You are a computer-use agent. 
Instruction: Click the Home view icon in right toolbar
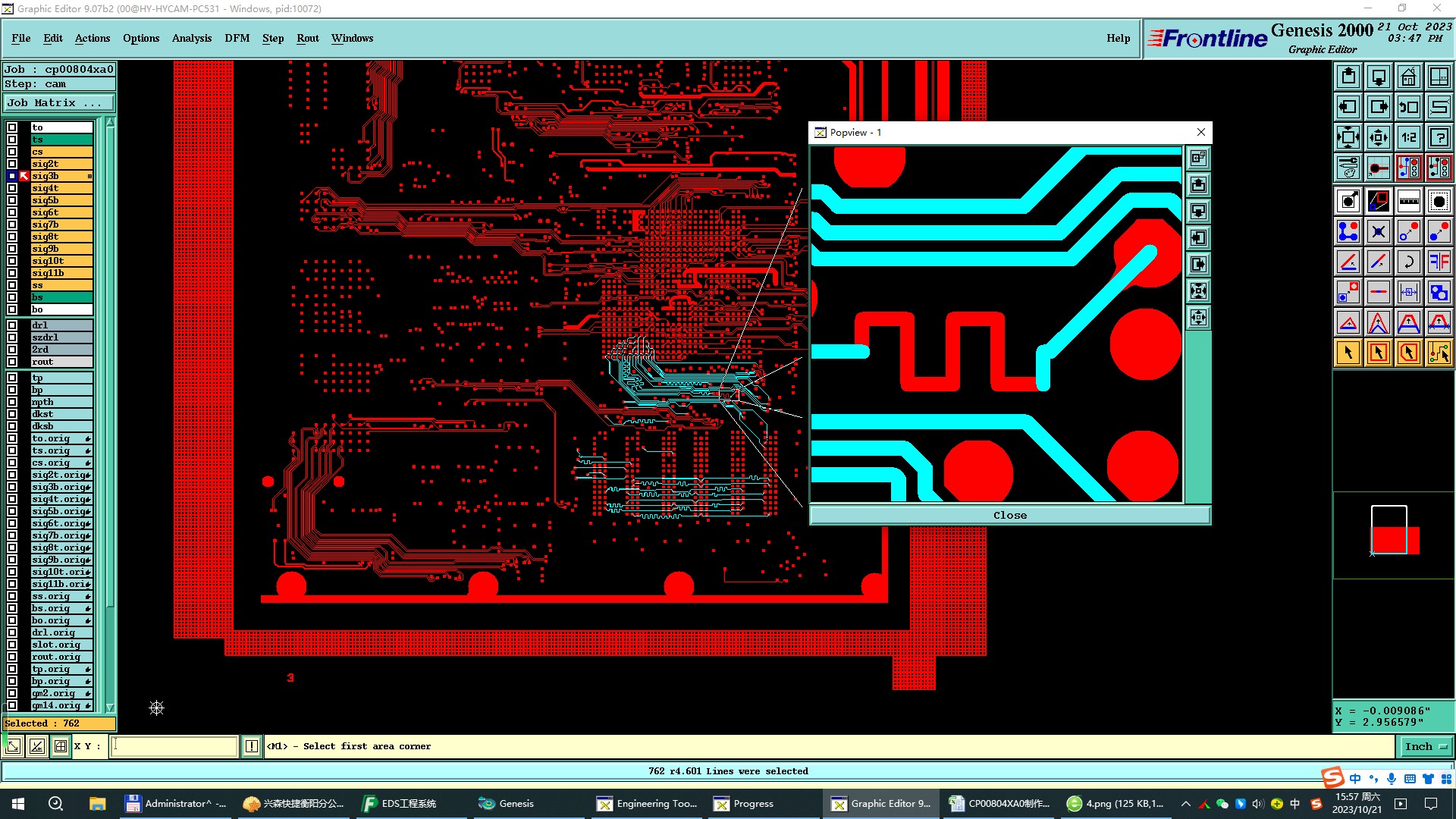point(1408,77)
